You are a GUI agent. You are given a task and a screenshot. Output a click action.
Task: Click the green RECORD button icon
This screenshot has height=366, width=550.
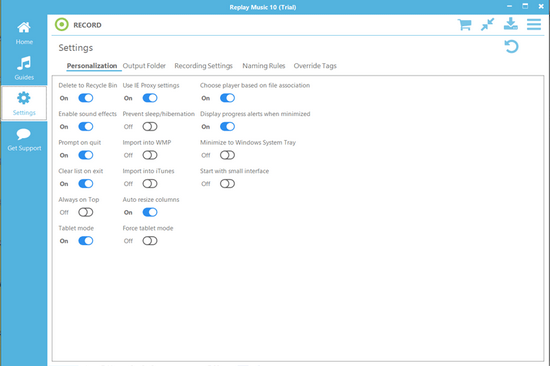click(62, 25)
